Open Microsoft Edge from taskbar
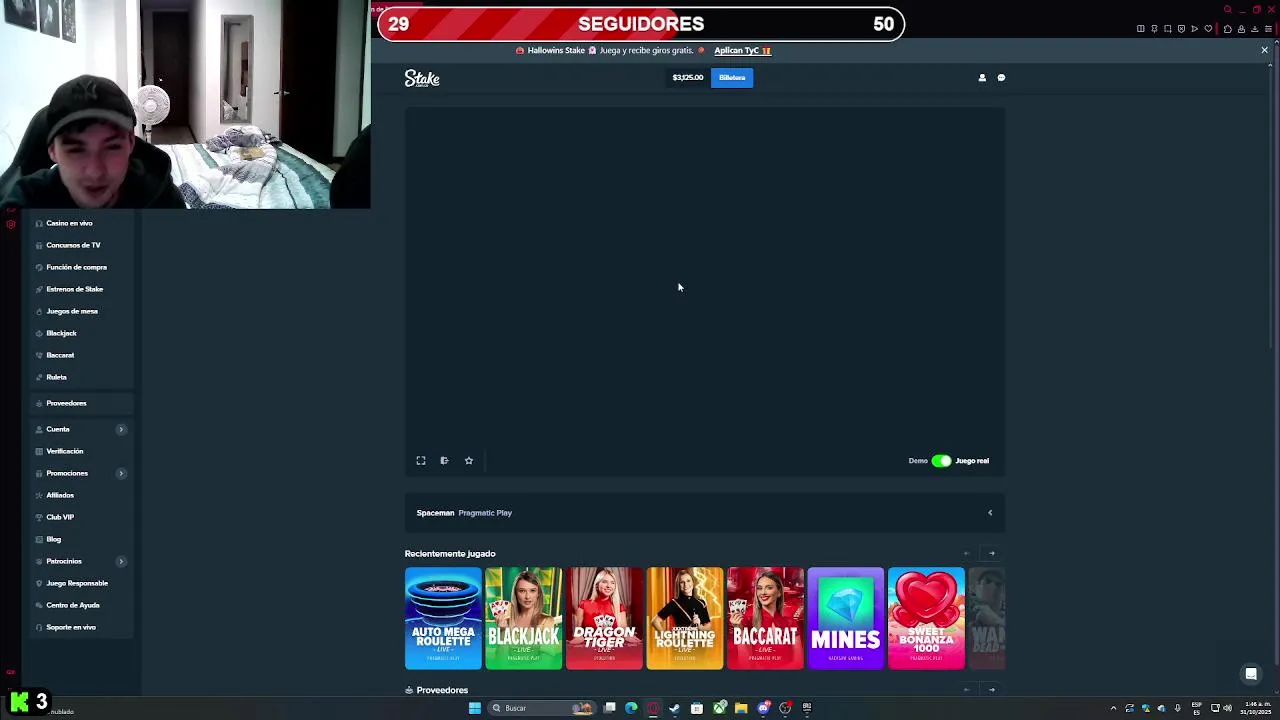1280x720 pixels. [631, 708]
